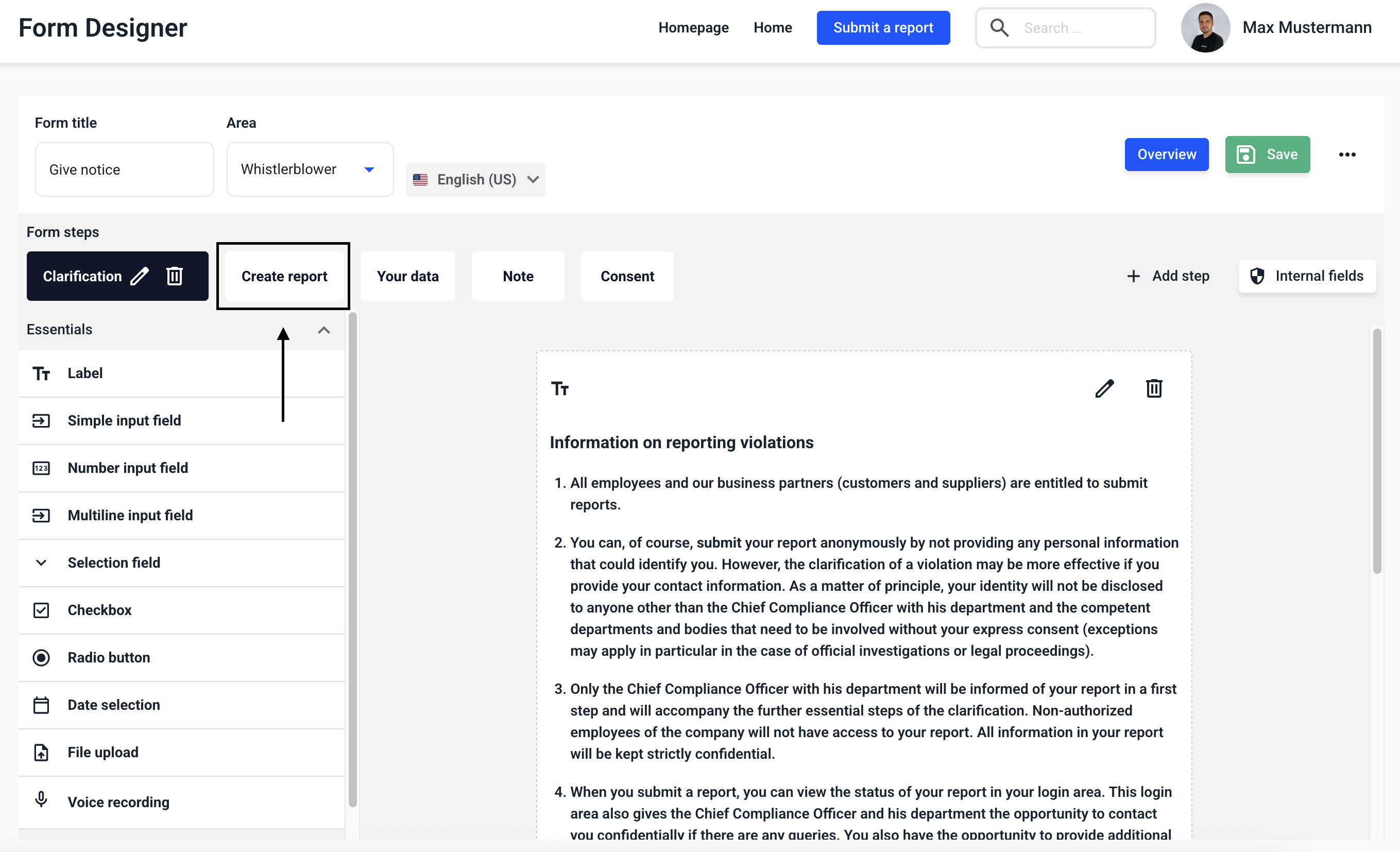Delete the label block via trash icon
This screenshot has width=1400, height=852.
click(1153, 389)
